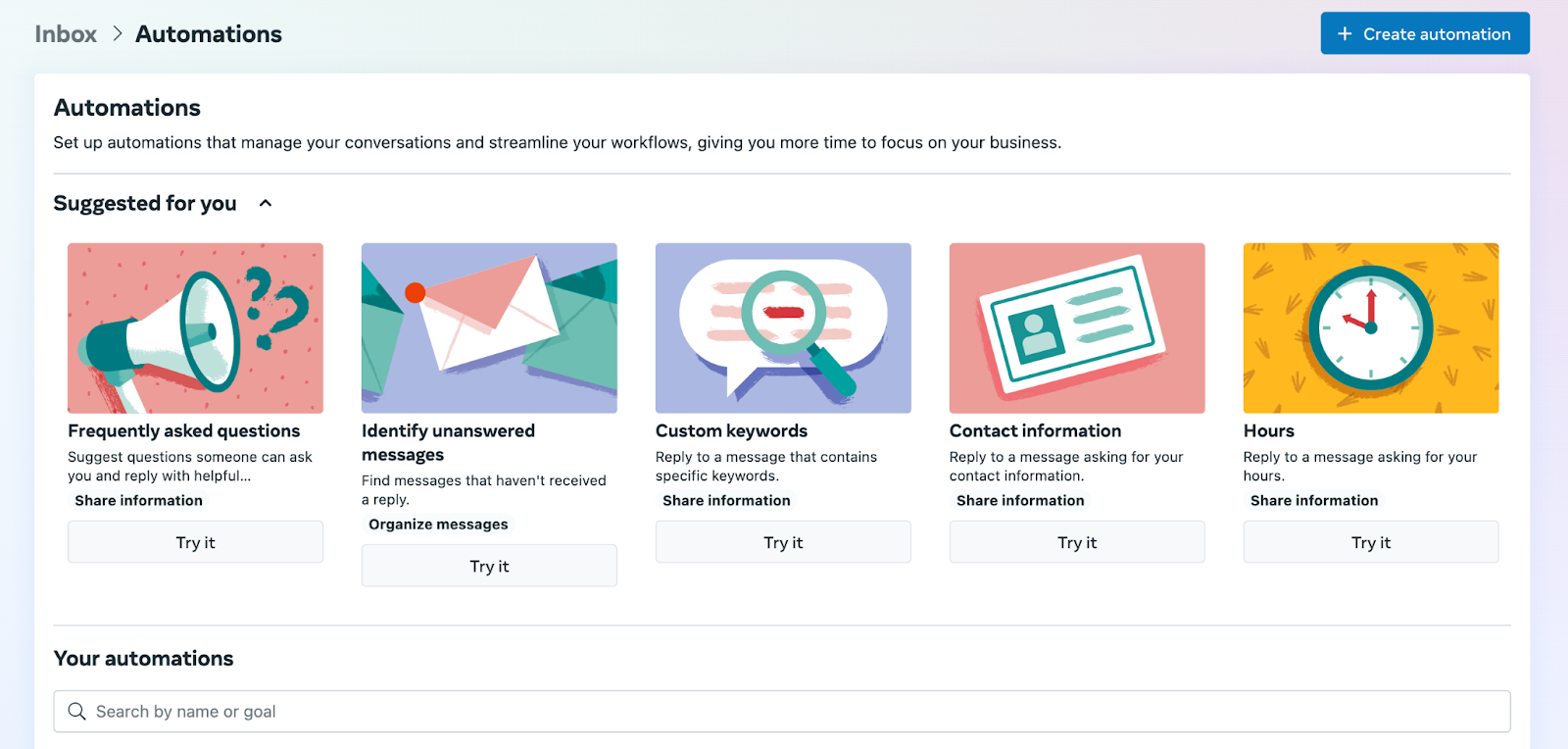This screenshot has width=1568, height=749.
Task: Open the Hours card title
Action: point(1268,431)
